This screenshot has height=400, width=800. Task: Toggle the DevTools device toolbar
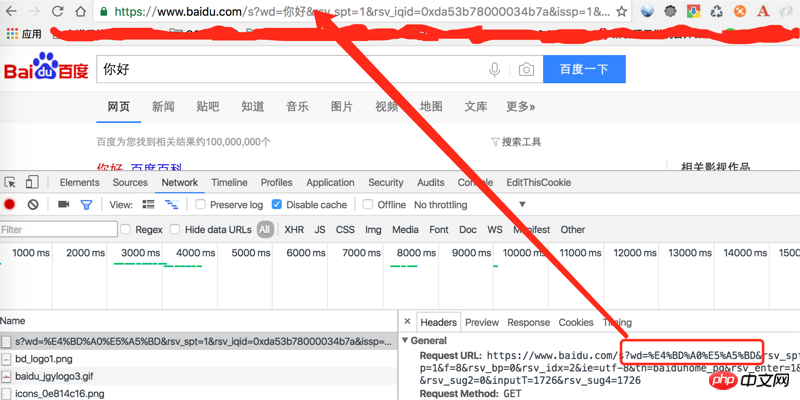32,182
